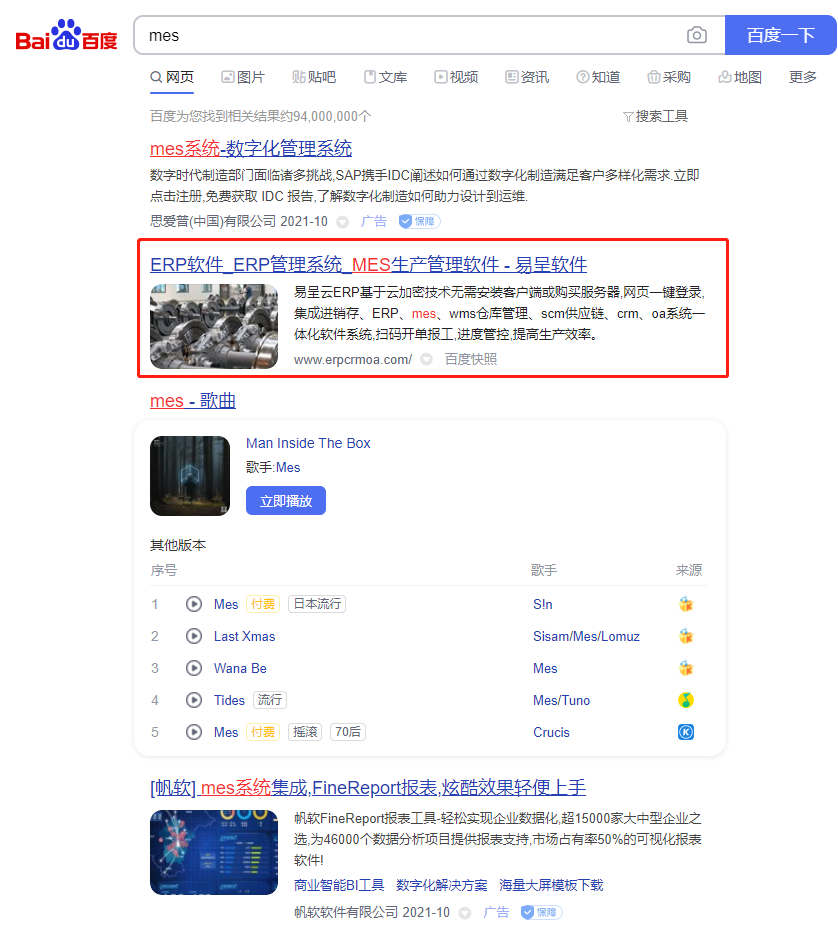Image resolution: width=838 pixels, height=938 pixels.
Task: Click 摇滚 tag in fifth song row
Action: tap(305, 732)
